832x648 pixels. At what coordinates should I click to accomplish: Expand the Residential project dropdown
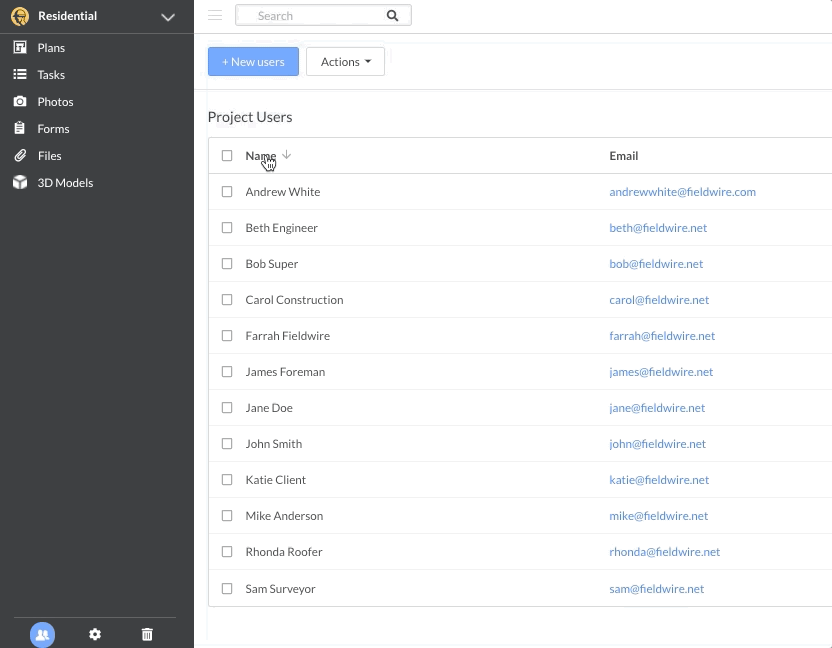[x=168, y=17]
